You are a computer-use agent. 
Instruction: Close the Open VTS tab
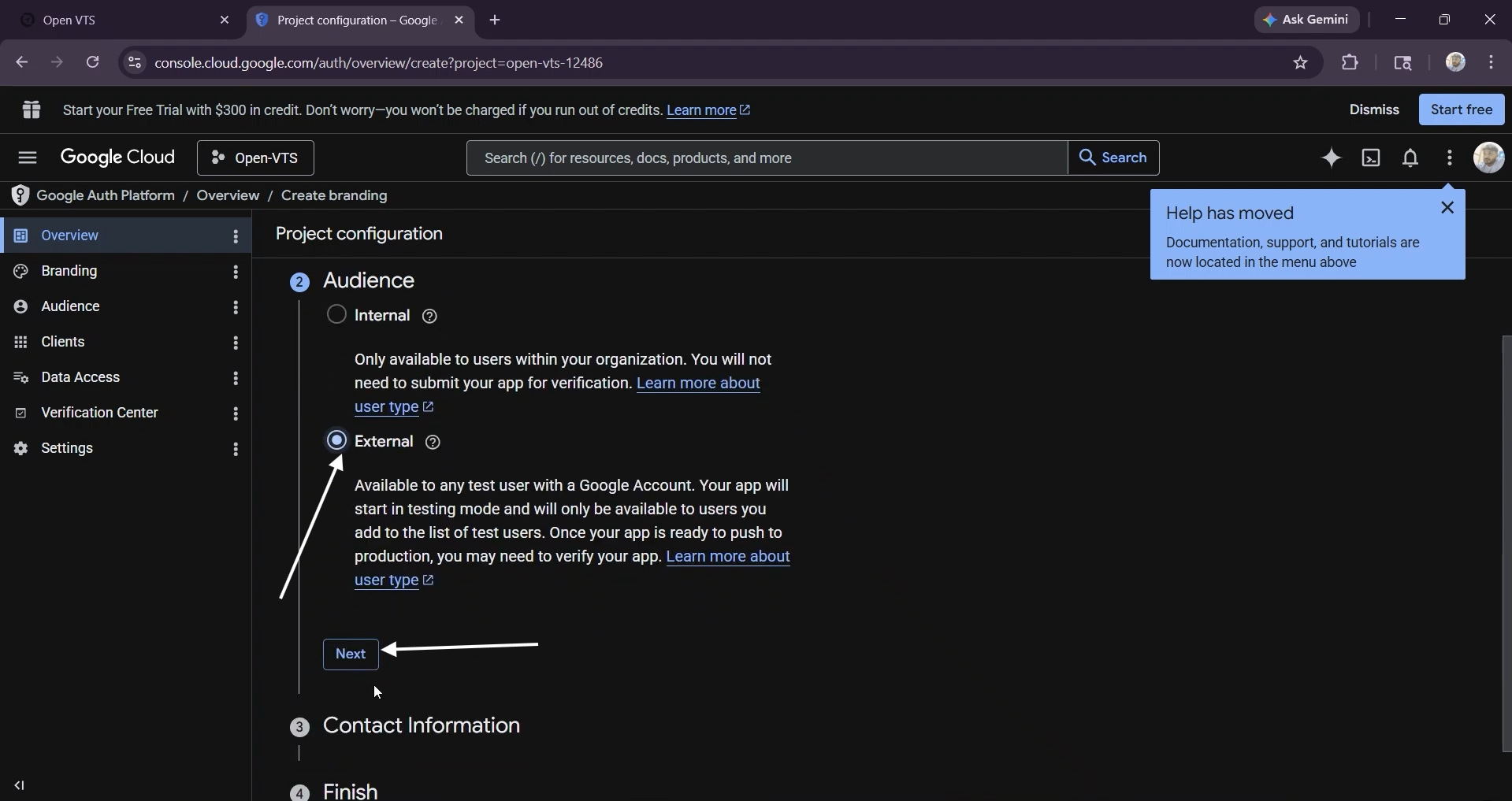pos(225,20)
